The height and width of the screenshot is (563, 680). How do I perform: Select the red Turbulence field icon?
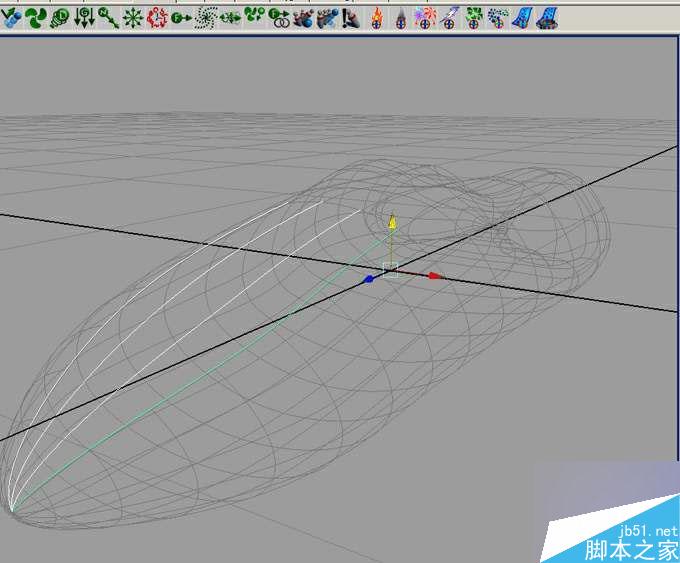[157, 18]
